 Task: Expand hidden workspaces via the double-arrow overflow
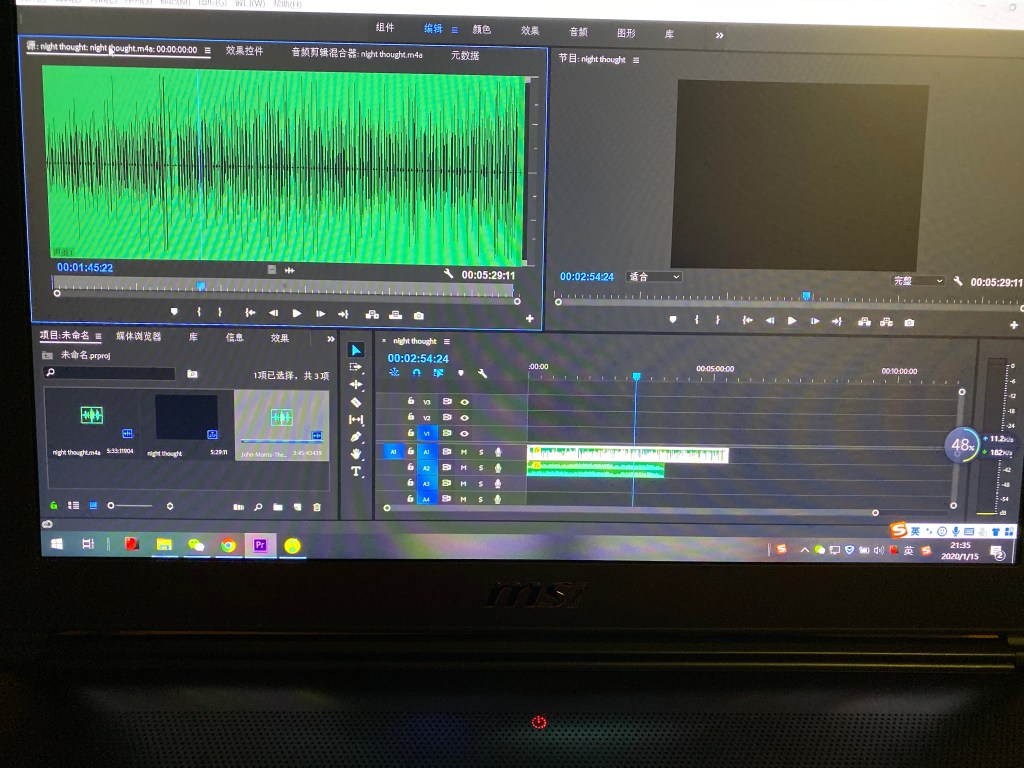(x=719, y=35)
